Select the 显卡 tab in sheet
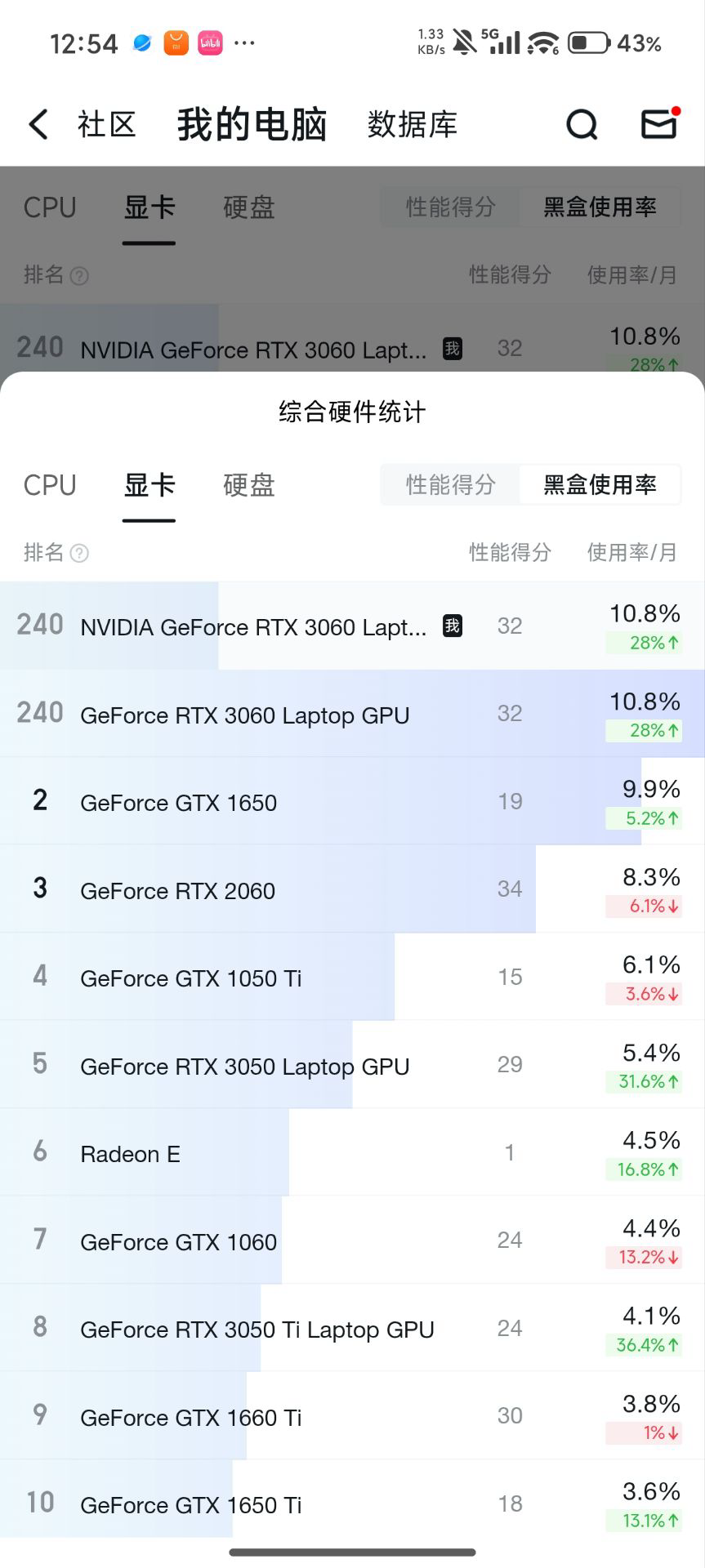Viewport: 705px width, 1568px height. (149, 485)
